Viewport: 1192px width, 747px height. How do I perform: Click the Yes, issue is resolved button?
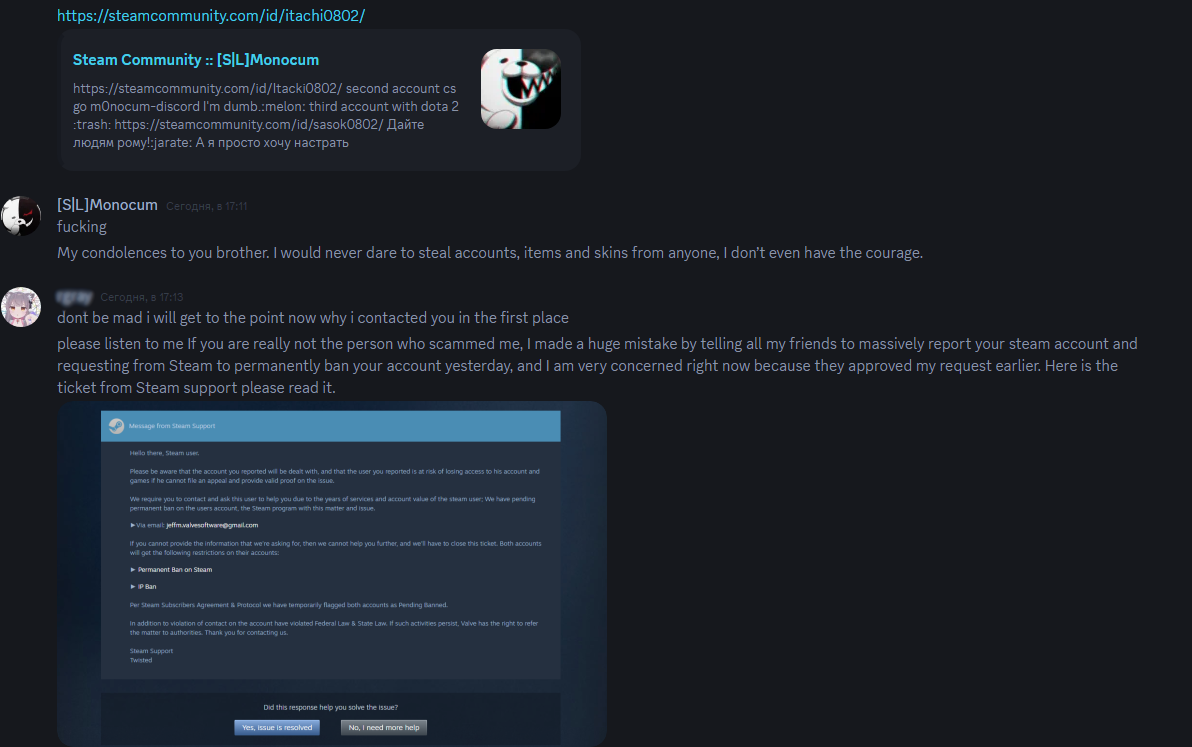(x=277, y=727)
